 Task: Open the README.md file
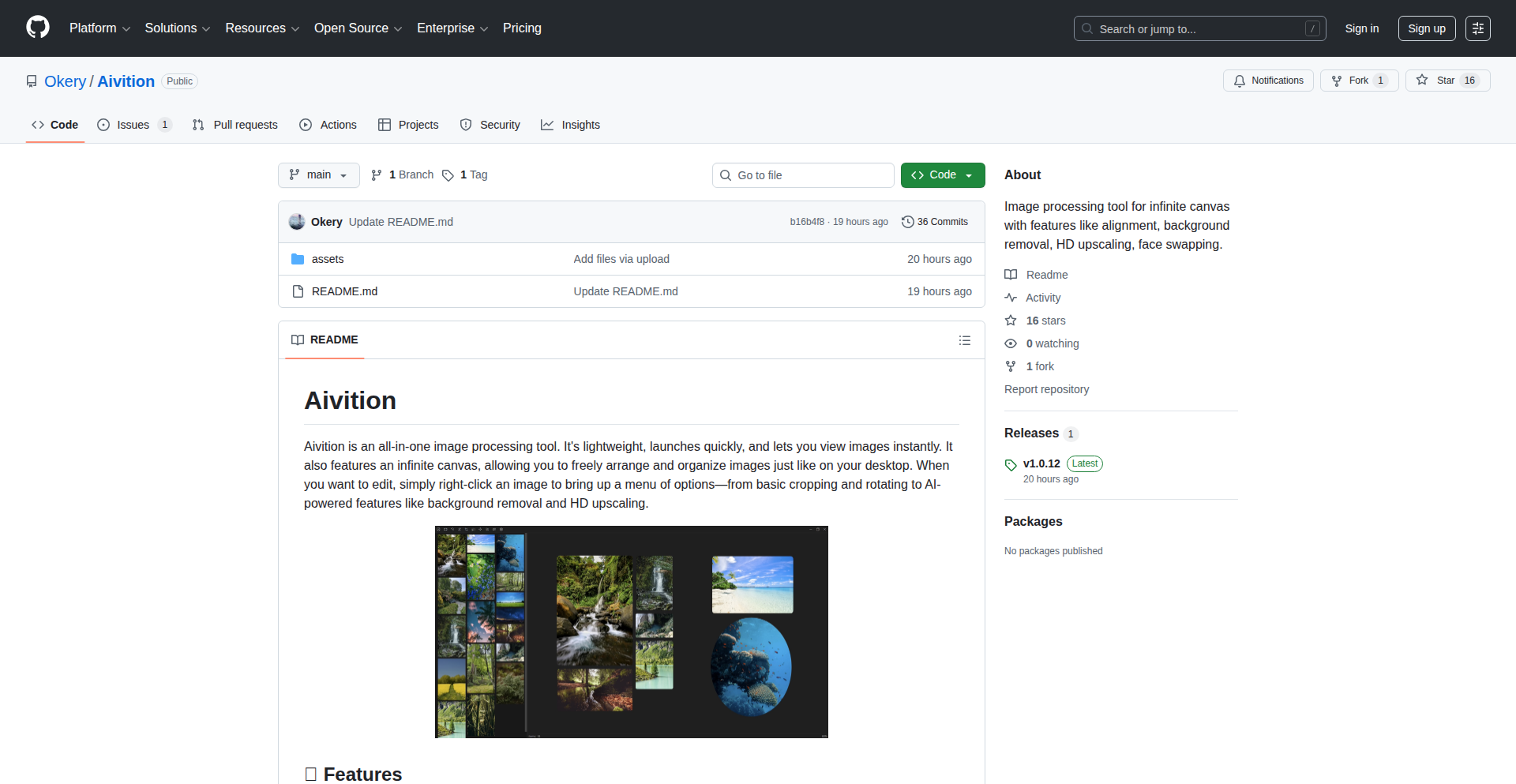[x=344, y=291]
